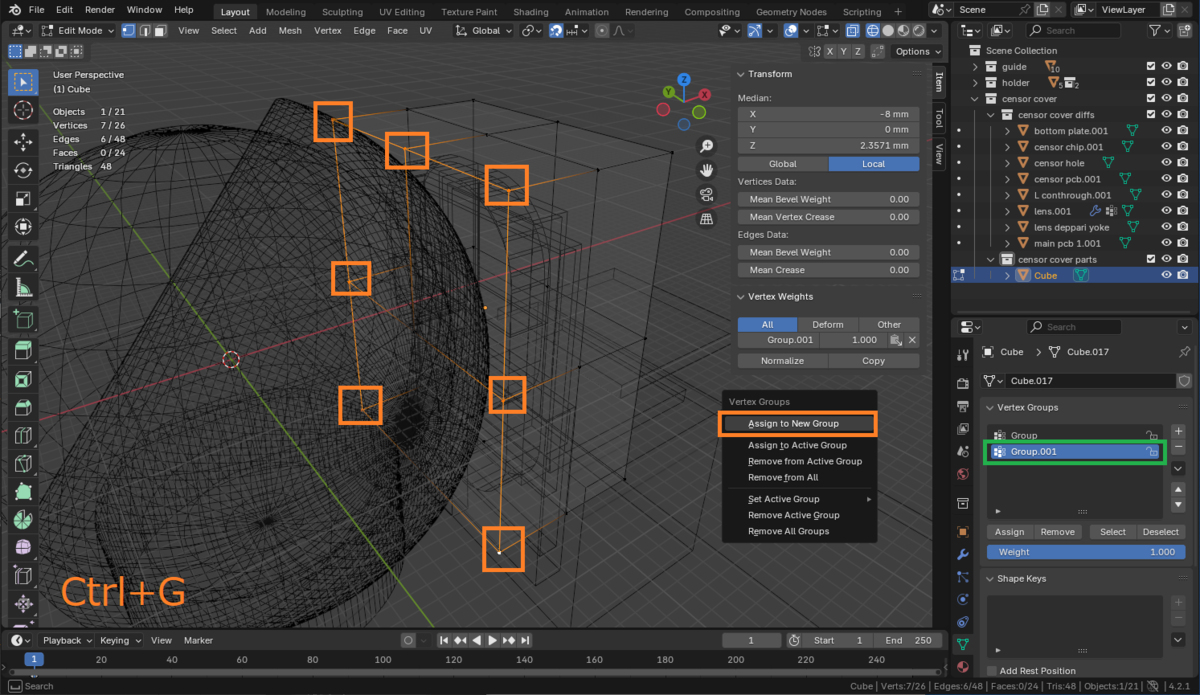1200x695 pixels.
Task: Select the Measure tool in left toolbar
Action: 23,288
